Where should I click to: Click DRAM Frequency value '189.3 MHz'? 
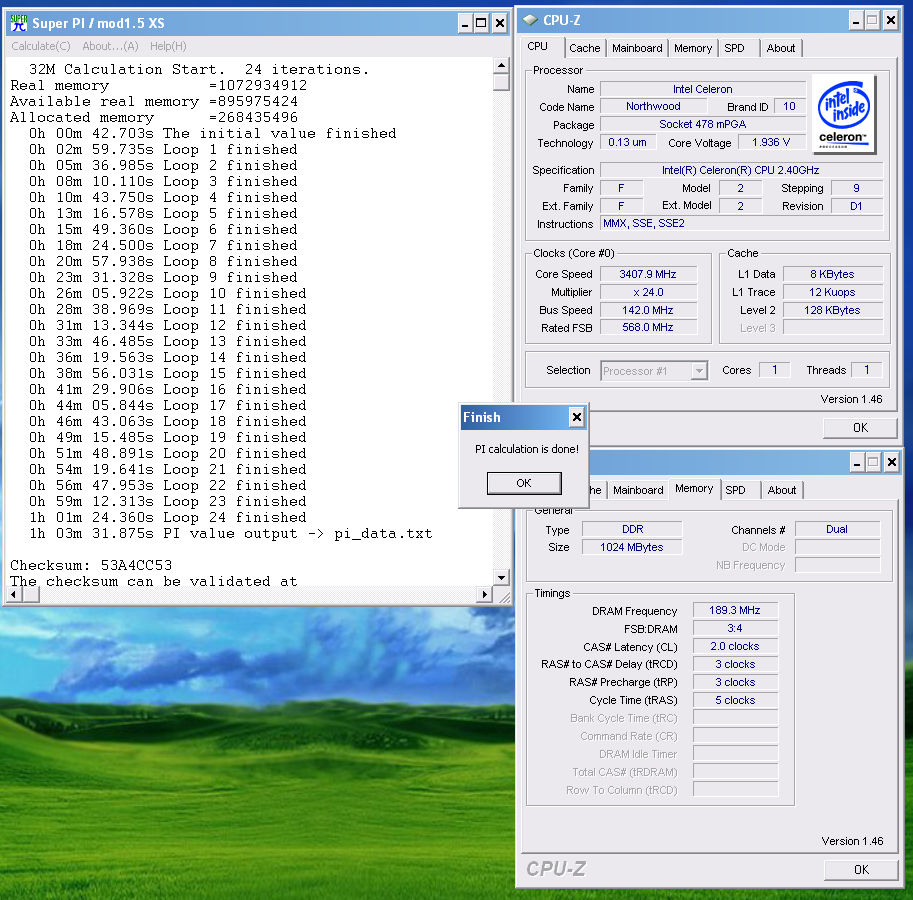pos(735,611)
